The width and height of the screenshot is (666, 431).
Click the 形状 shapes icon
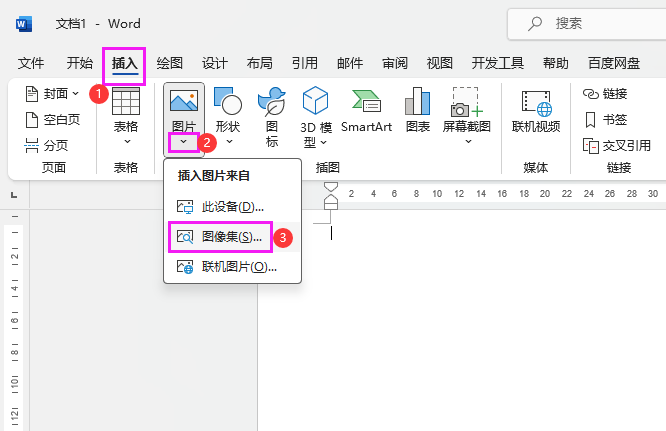(228, 101)
